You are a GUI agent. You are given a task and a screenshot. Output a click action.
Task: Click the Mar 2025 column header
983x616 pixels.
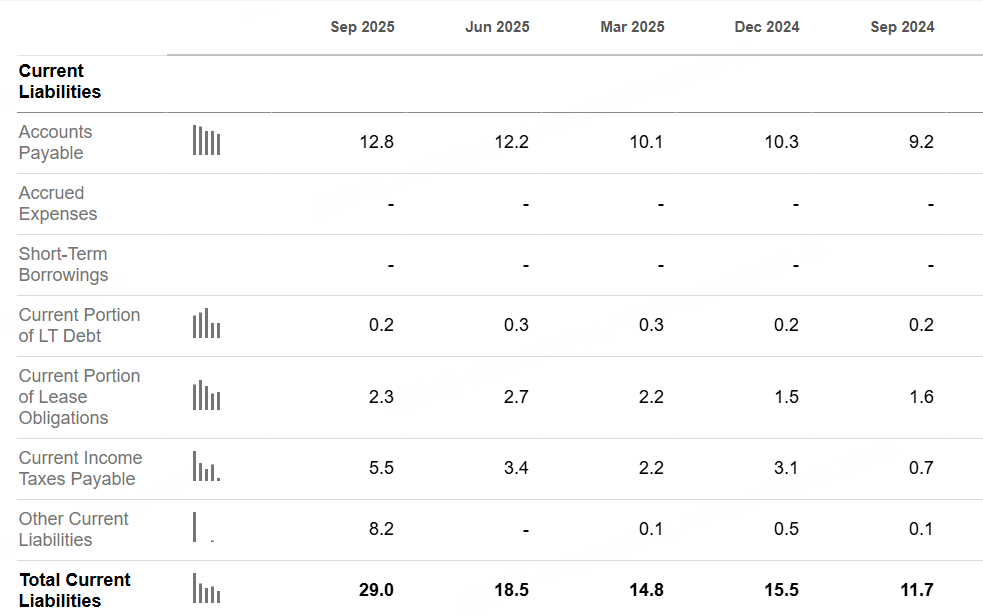click(x=632, y=27)
